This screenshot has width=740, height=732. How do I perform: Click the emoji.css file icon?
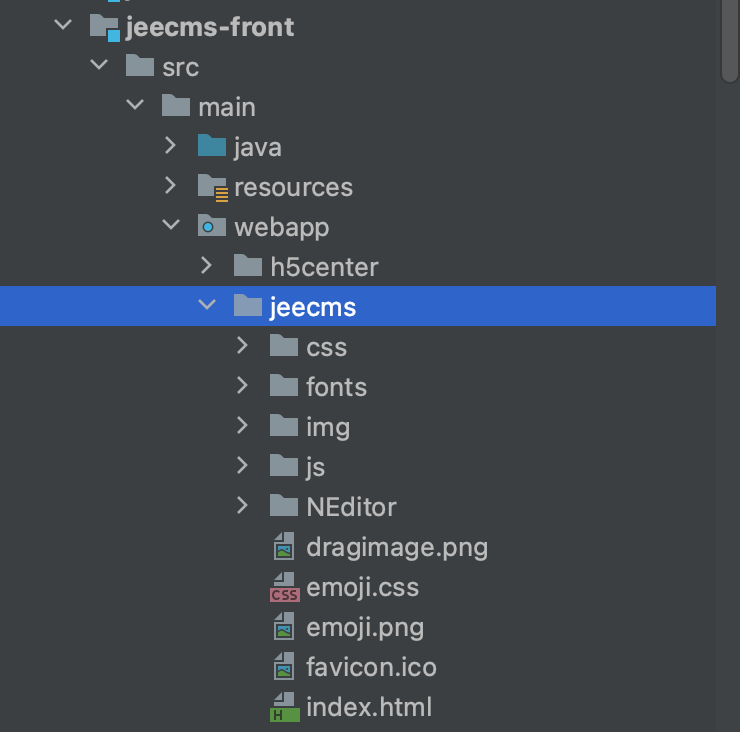285,587
